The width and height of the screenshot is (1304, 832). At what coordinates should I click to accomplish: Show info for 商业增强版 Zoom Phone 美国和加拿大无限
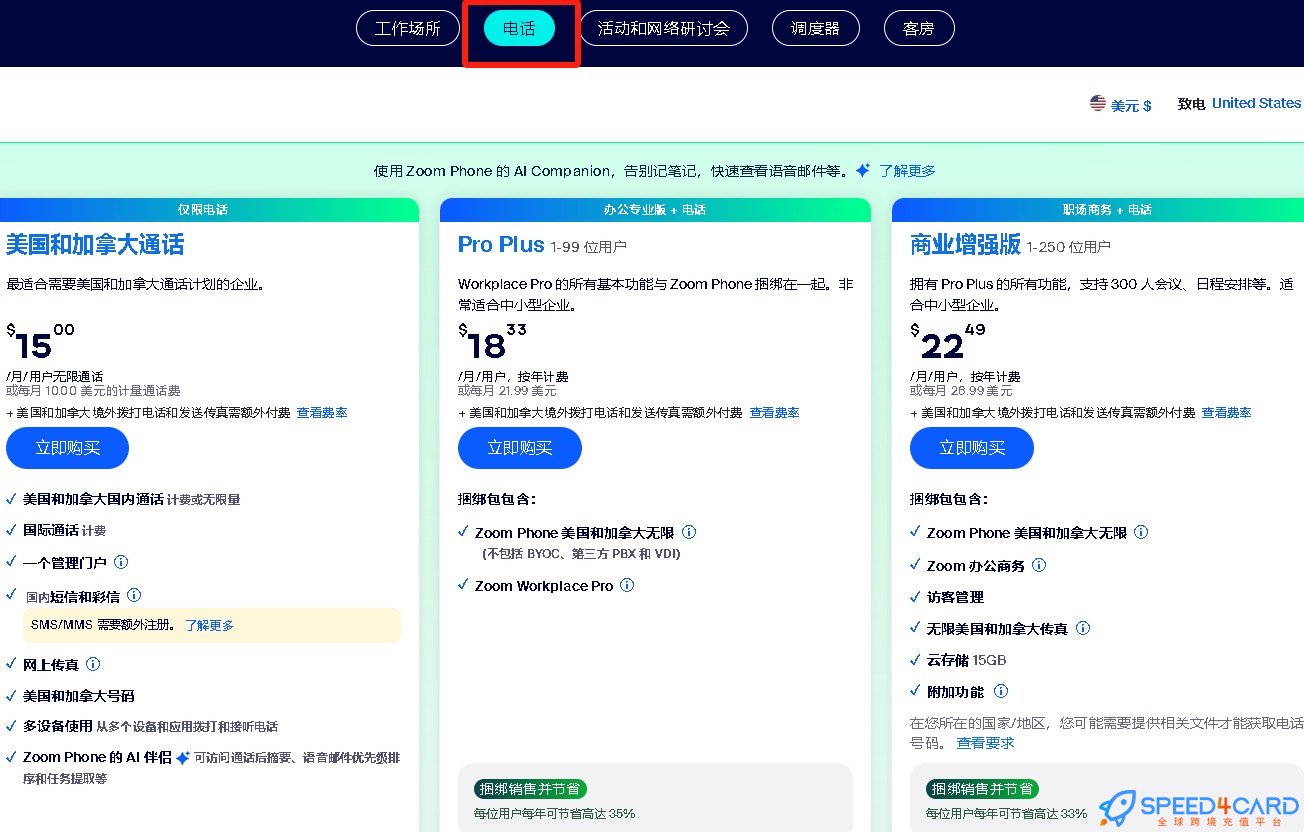[1141, 532]
